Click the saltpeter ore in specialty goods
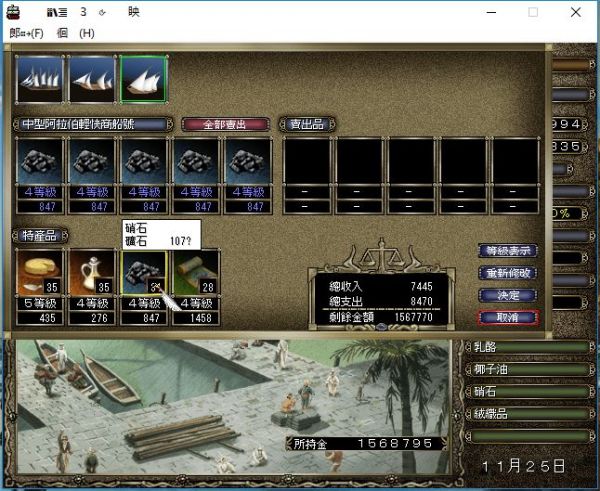The image size is (600, 491). pyautogui.click(x=144, y=272)
